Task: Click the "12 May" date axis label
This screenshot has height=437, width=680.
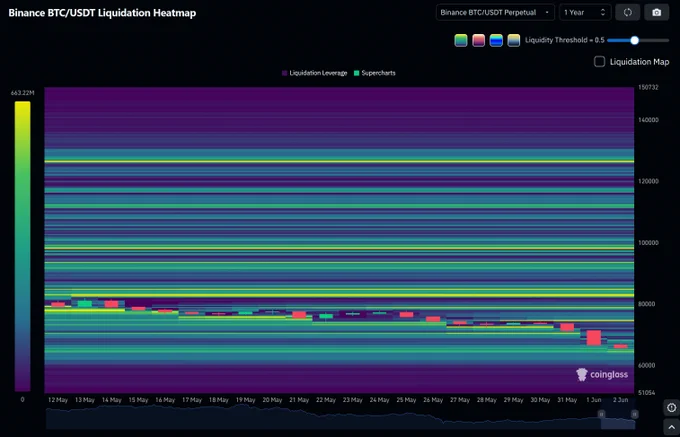Action: (x=58, y=400)
